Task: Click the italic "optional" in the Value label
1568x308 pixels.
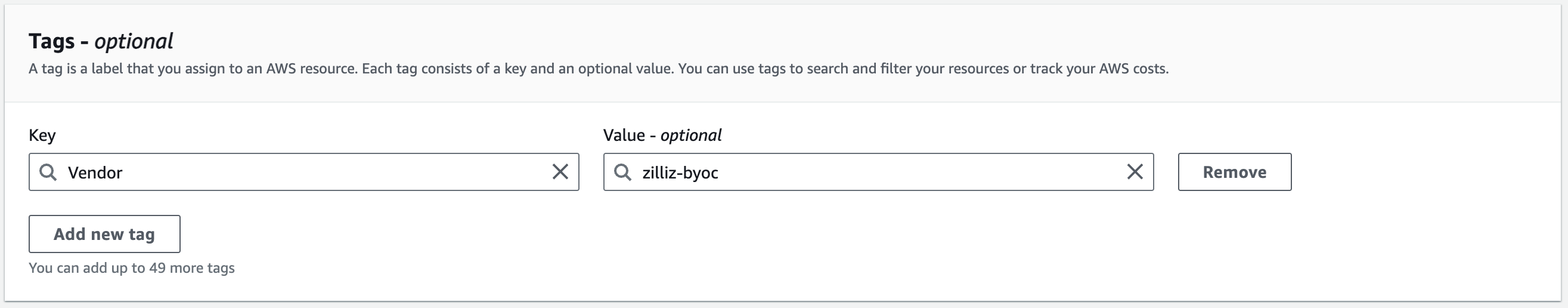Action: coord(691,135)
